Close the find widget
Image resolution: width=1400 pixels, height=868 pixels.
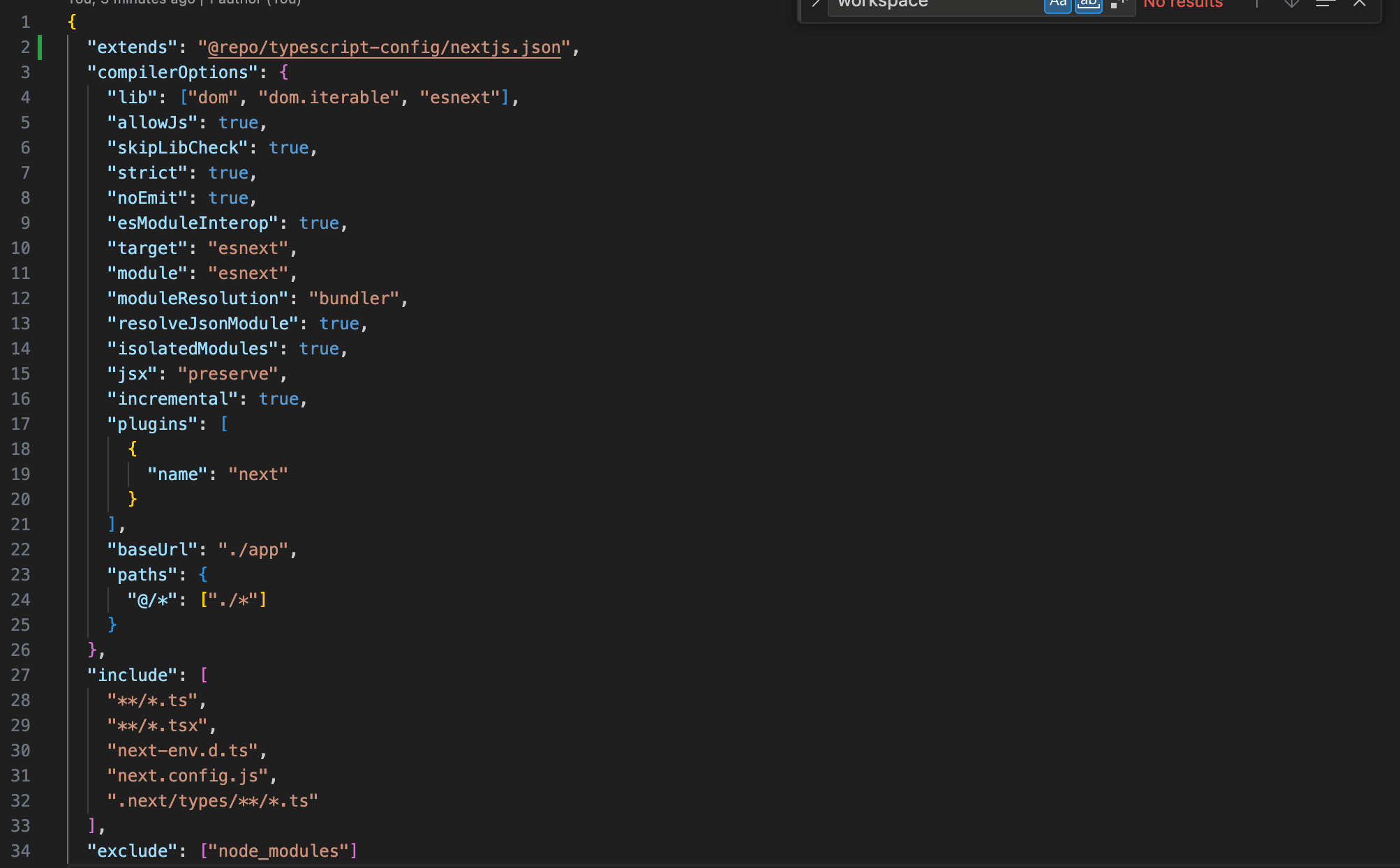tap(1359, 3)
